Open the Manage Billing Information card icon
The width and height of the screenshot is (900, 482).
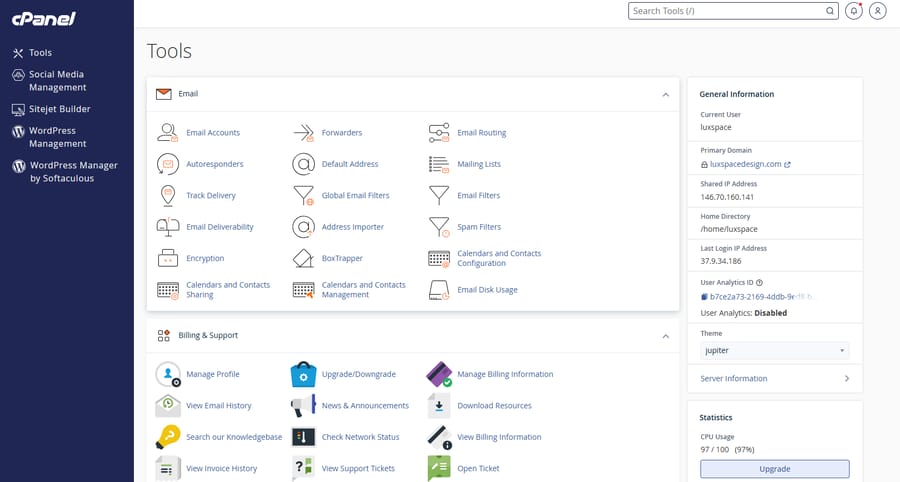click(x=439, y=374)
